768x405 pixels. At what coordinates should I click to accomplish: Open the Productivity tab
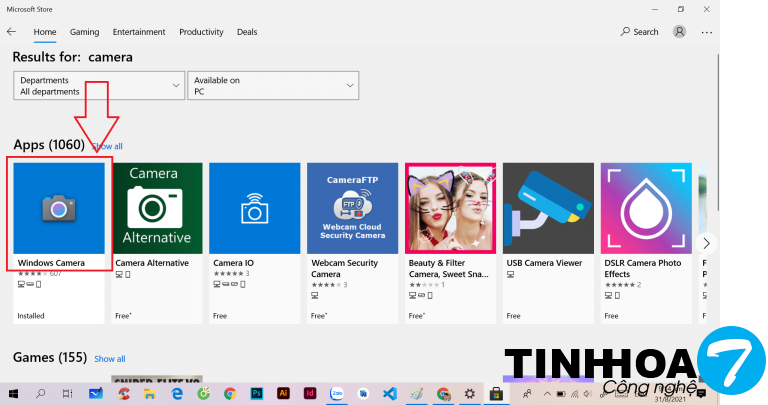tap(201, 32)
